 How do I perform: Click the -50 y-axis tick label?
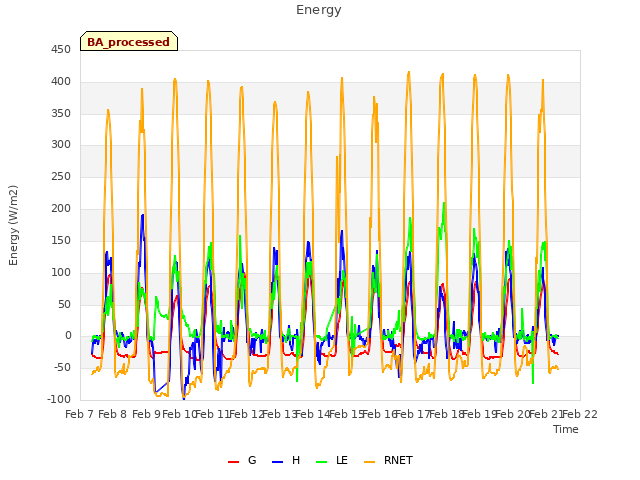61,368
